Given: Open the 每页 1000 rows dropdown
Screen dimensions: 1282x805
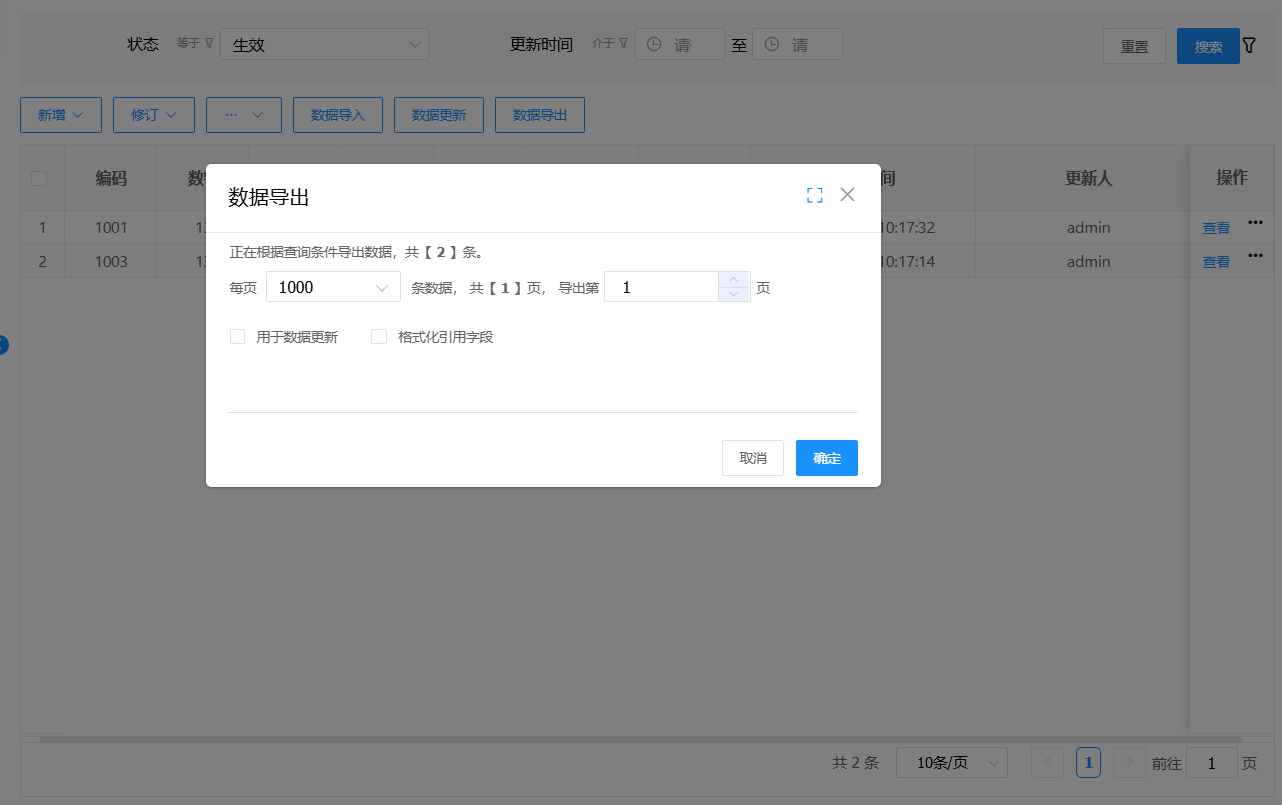Looking at the screenshot, I should (x=333, y=287).
